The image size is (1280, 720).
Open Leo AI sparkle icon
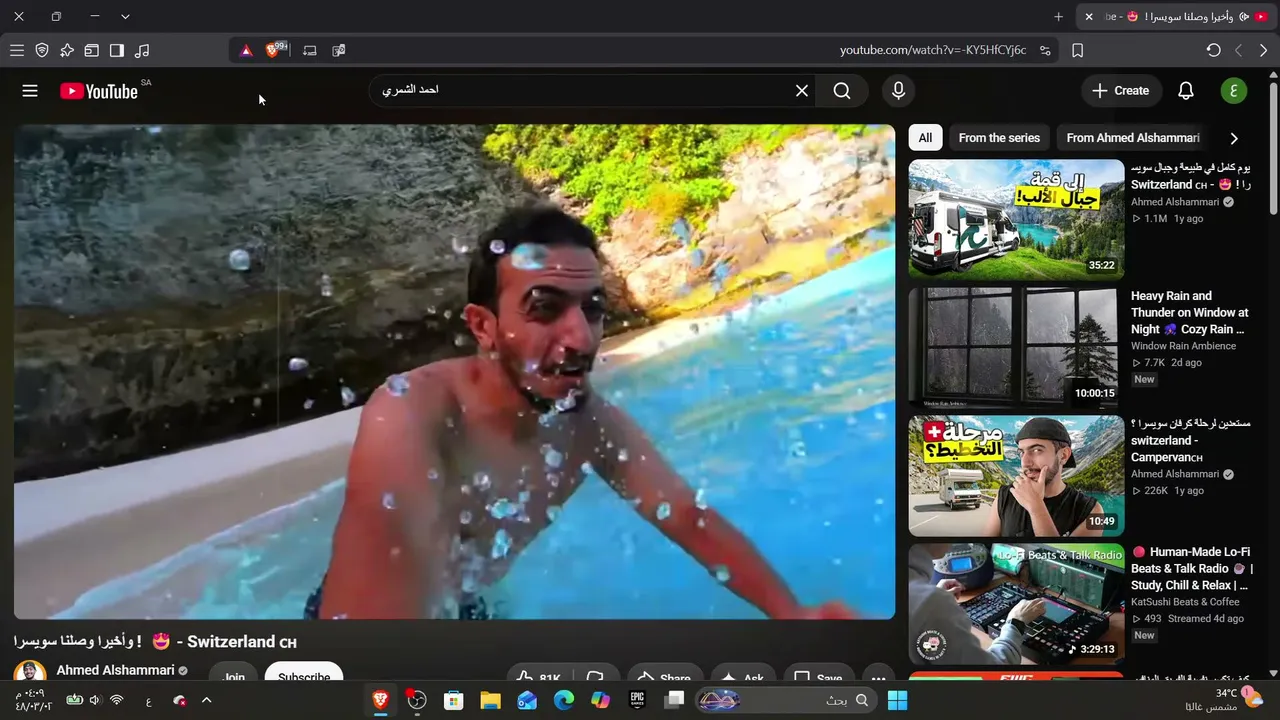point(67,50)
